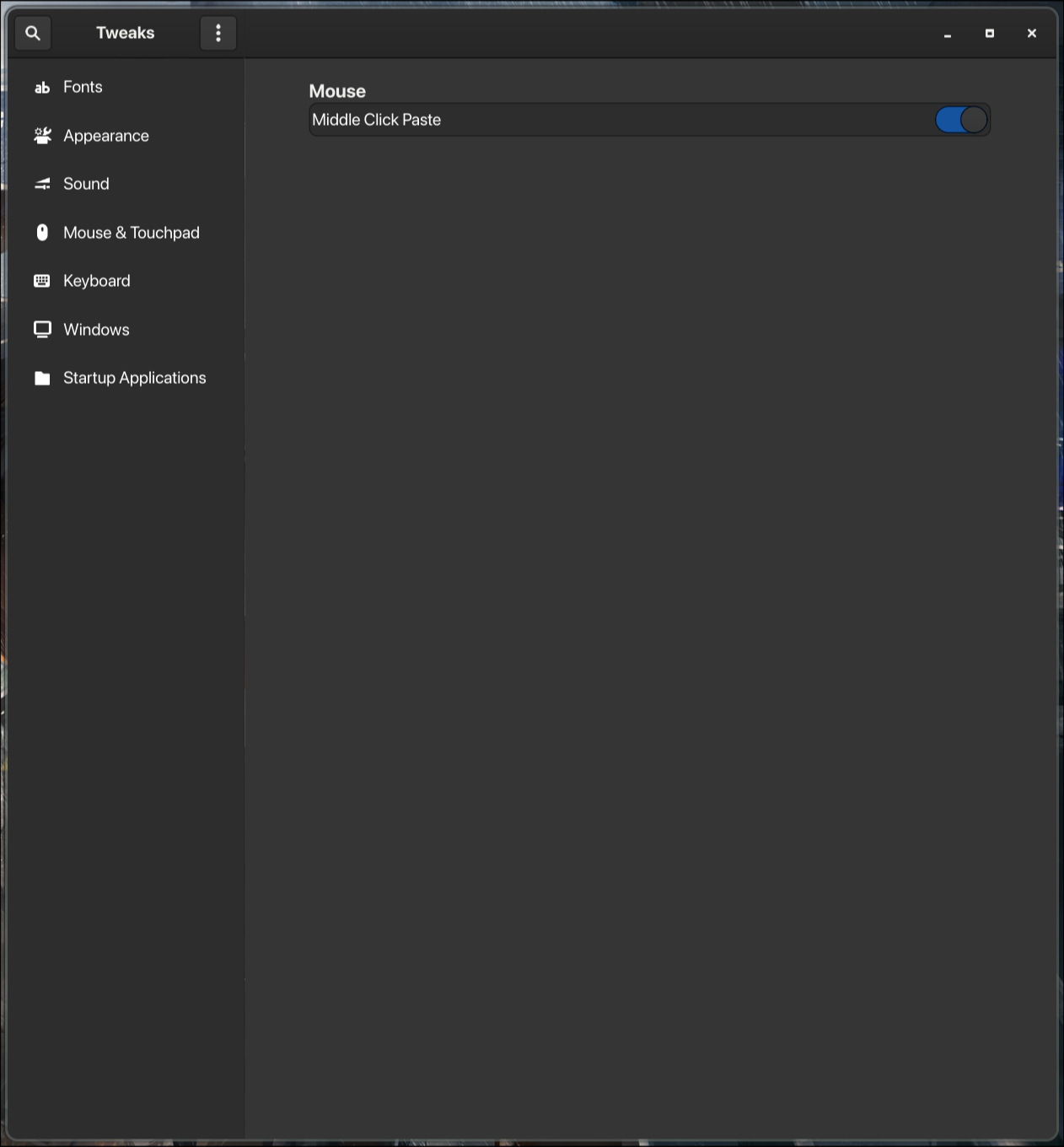Screen dimensions: 1064x1147
Task: Select the Fonts section icon
Action: coord(42,87)
